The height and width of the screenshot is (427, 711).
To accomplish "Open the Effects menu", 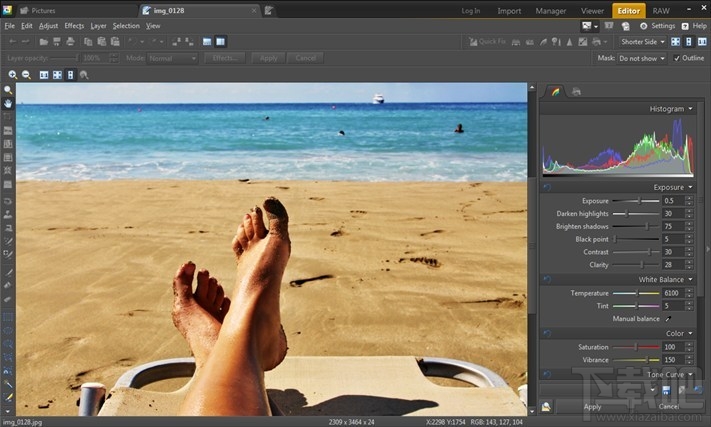I will coord(74,25).
